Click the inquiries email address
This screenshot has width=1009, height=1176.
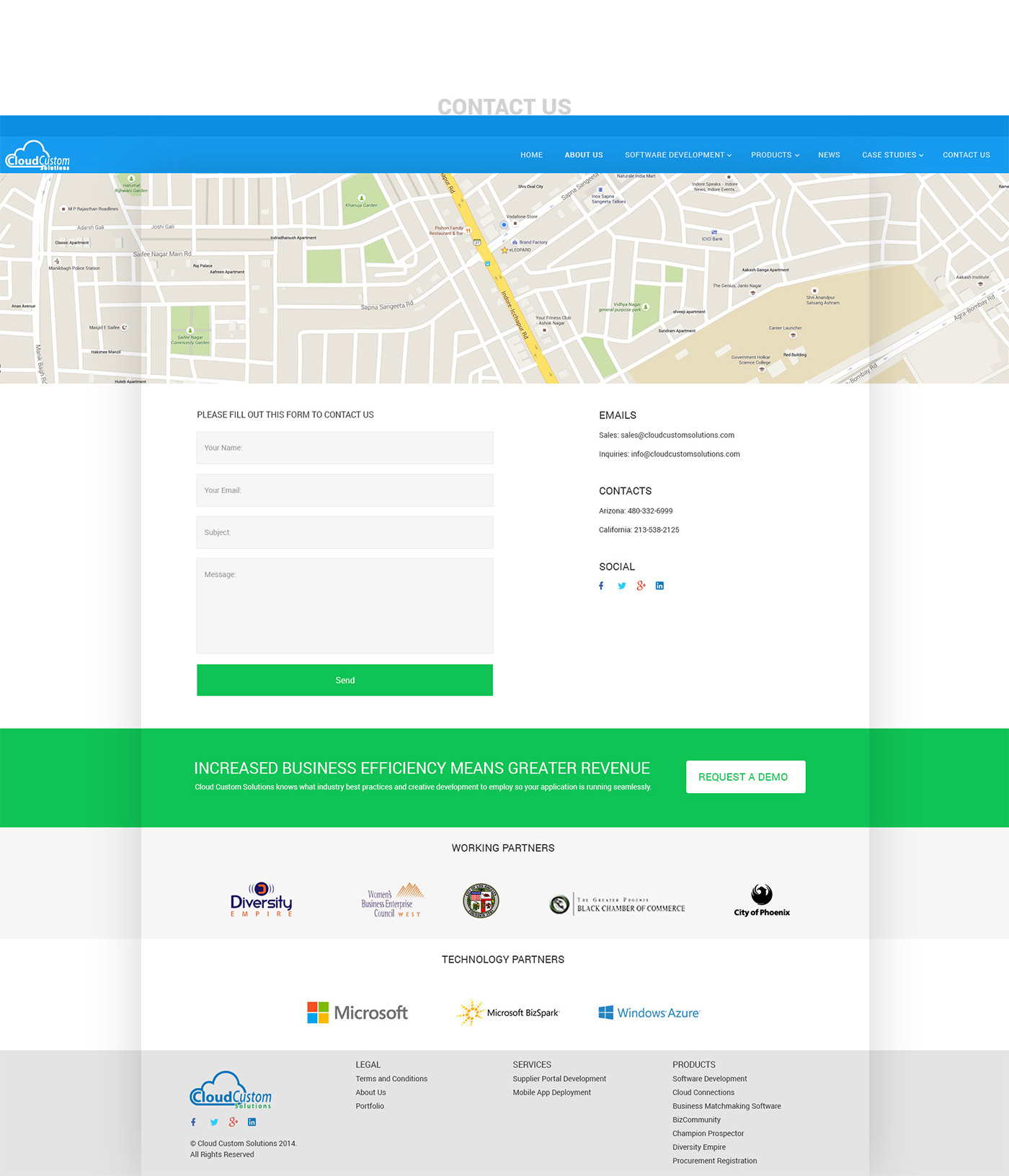pyautogui.click(x=685, y=454)
